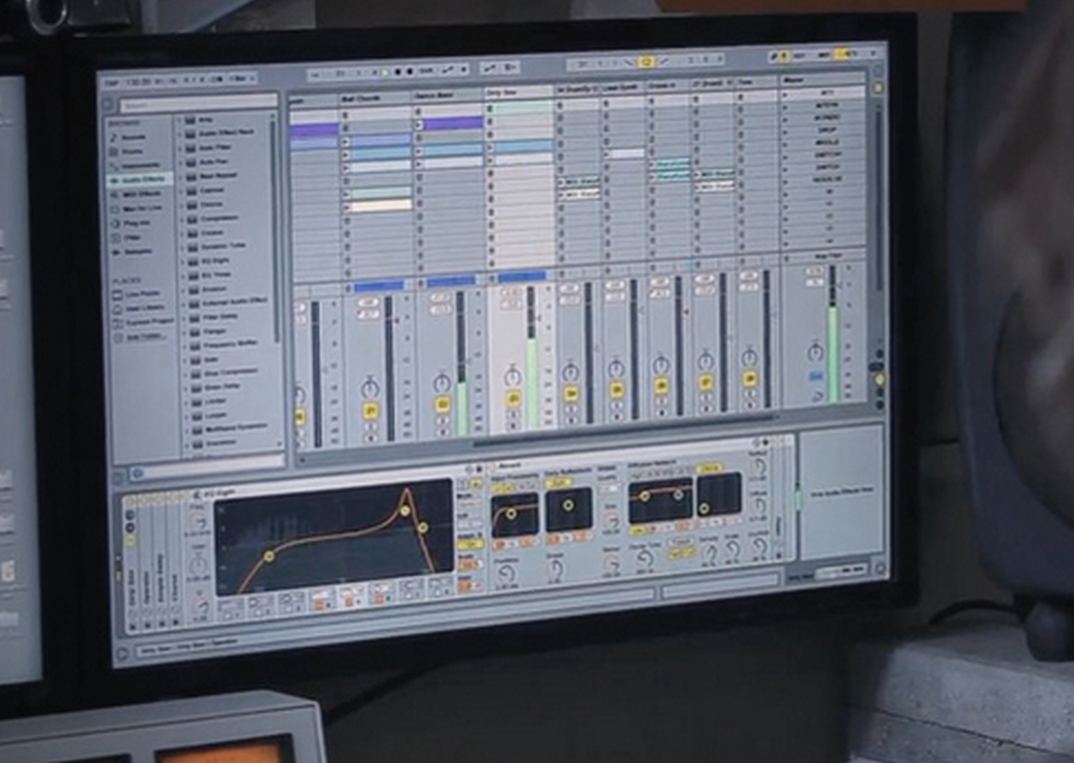Toggle the EQ Eight device activator switch
Viewport: 1074px width, 763px height.
click(x=200, y=492)
